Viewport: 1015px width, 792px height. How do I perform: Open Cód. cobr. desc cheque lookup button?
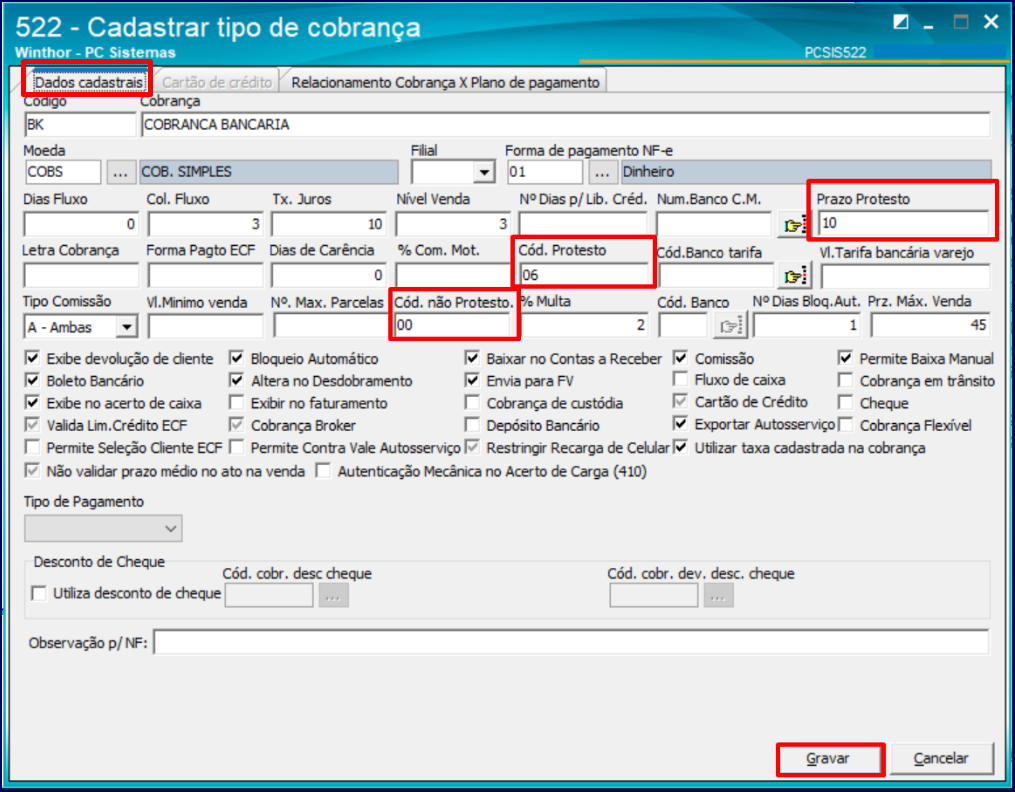click(333, 595)
